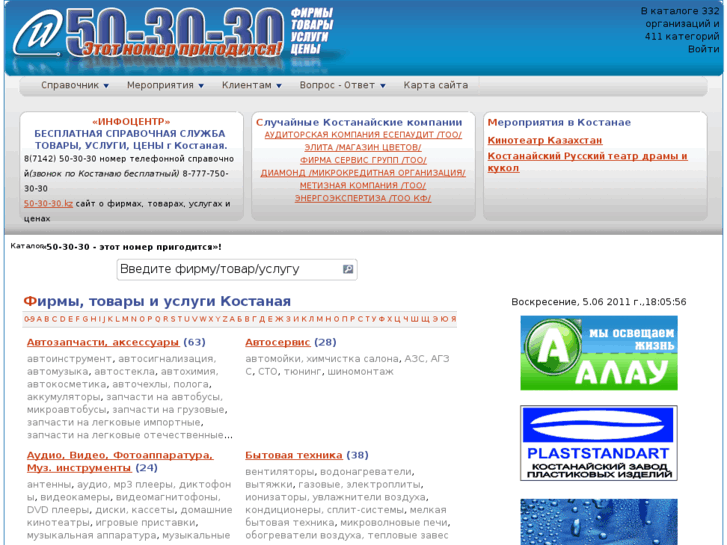The width and height of the screenshot is (727, 545).
Task: Select Cyrillic letter Г in alphabet index
Action: point(254,319)
